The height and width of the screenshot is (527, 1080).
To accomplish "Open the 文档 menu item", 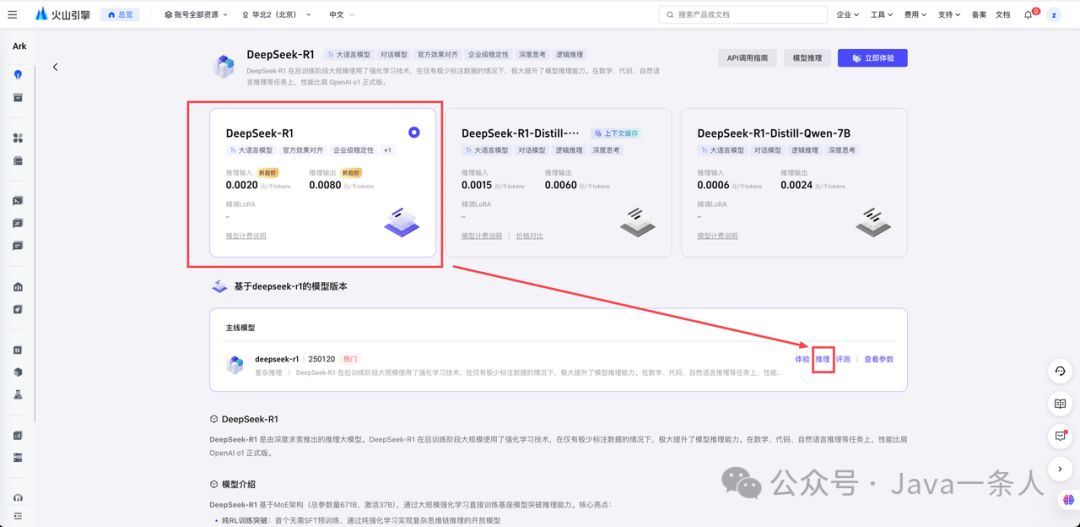I will point(1003,14).
